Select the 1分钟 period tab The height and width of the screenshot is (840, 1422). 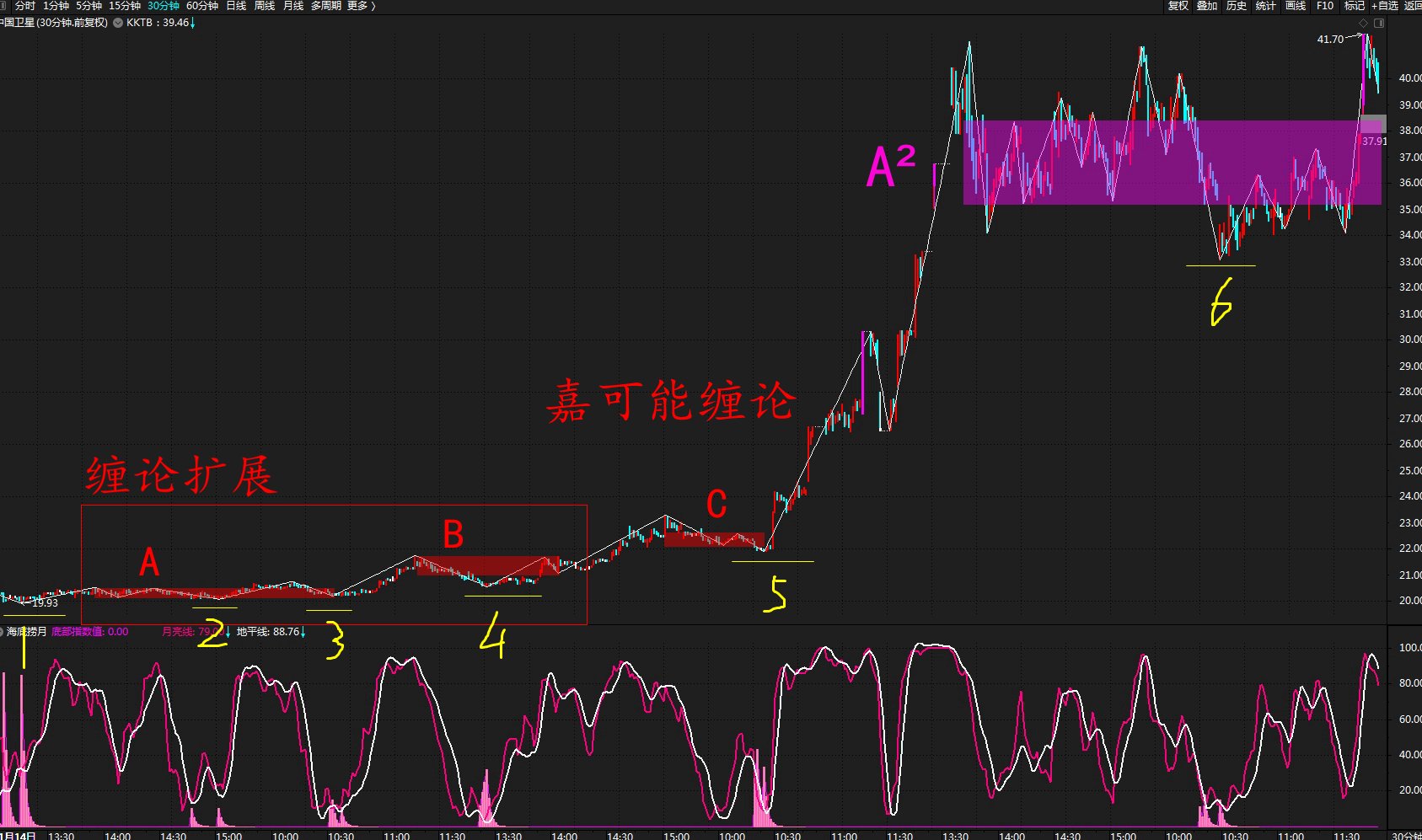[56, 6]
